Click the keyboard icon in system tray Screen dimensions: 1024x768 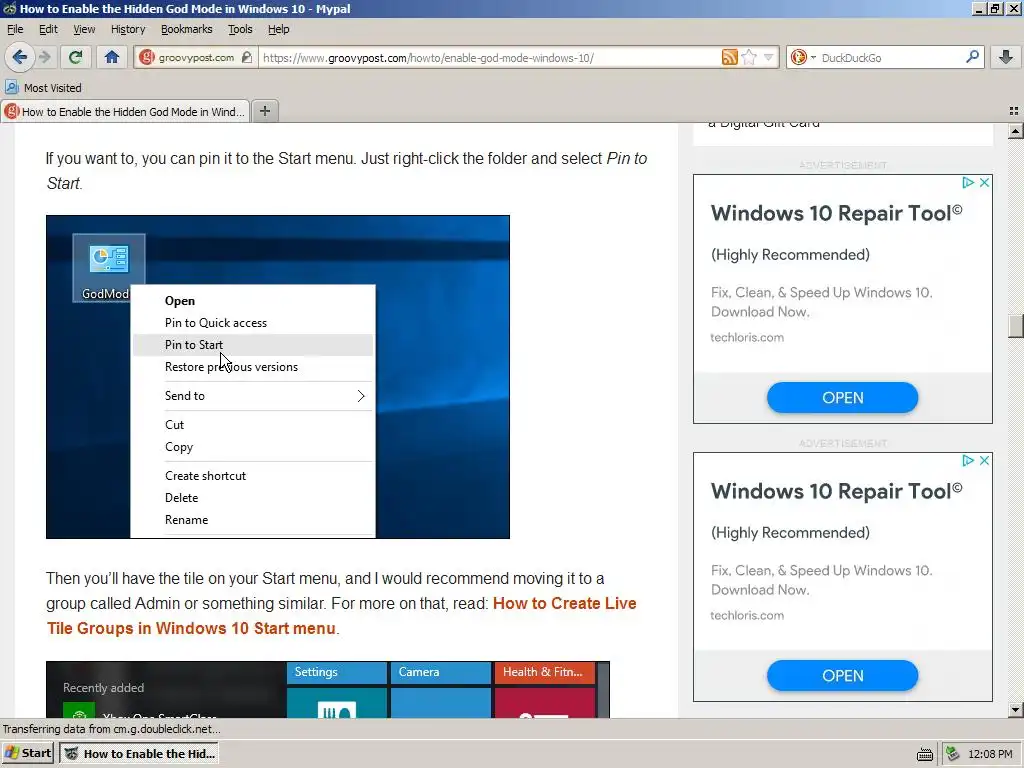(x=925, y=754)
